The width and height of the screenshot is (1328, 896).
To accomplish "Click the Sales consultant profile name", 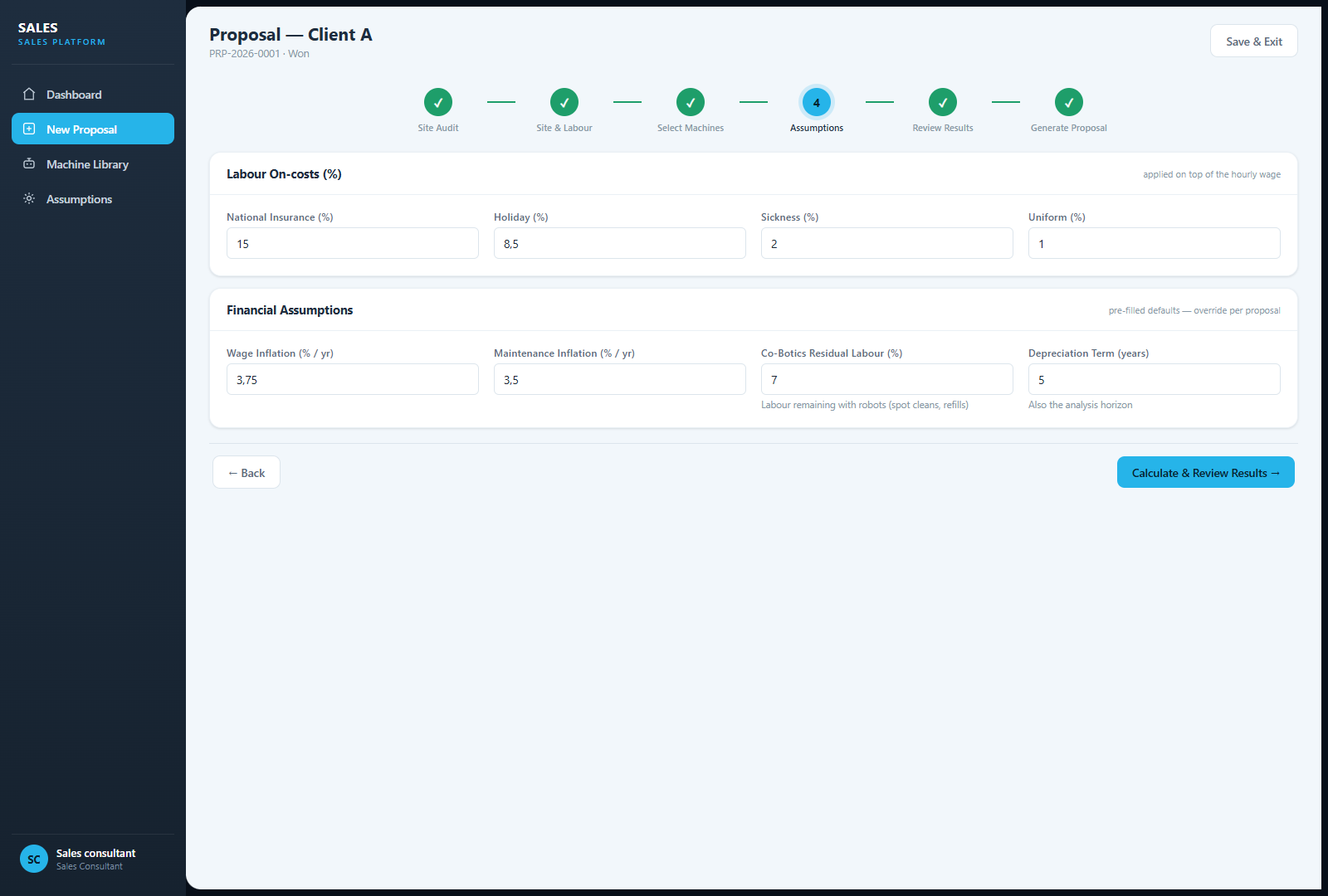I will tap(95, 854).
